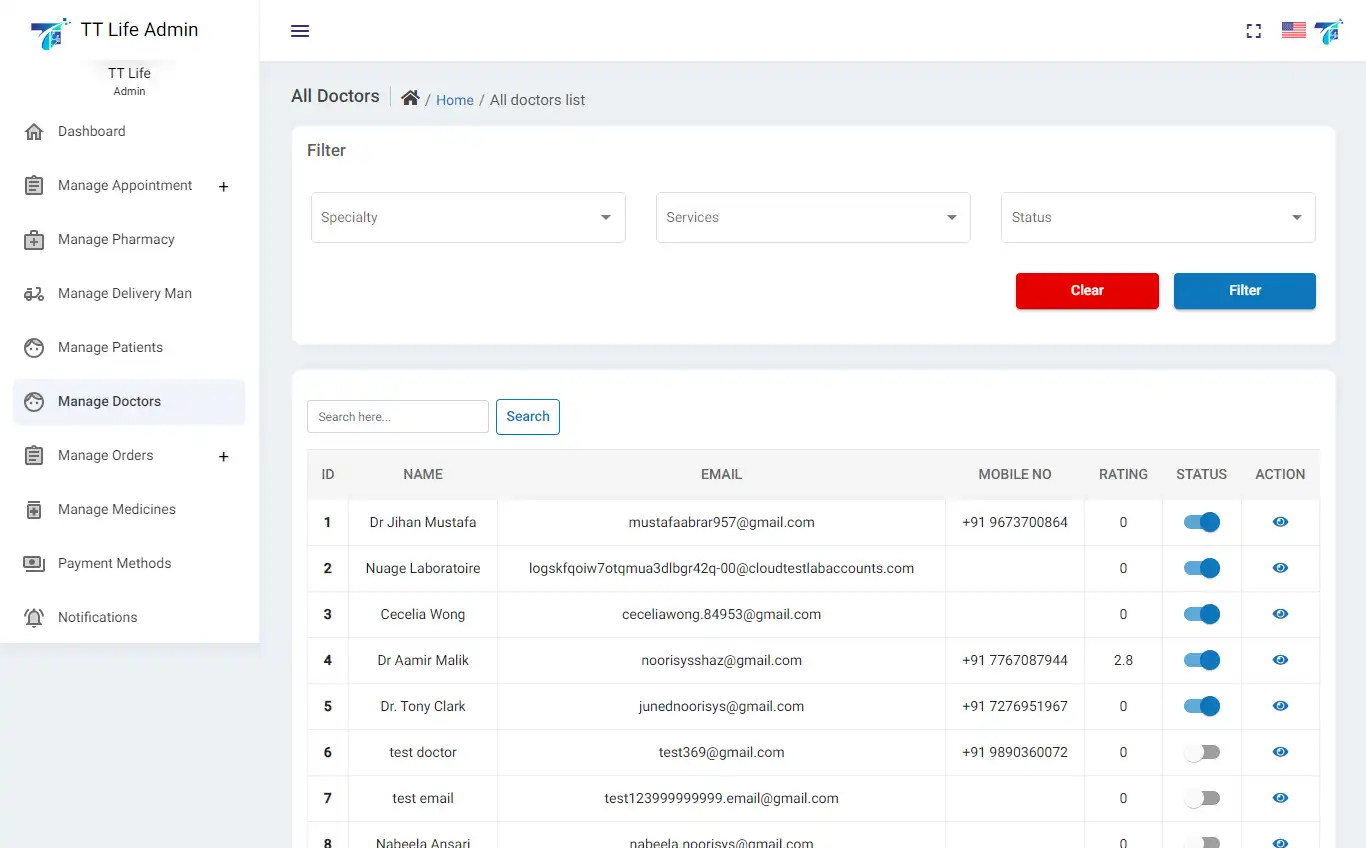Open the Services dropdown
The image size is (1366, 848).
coord(812,217)
